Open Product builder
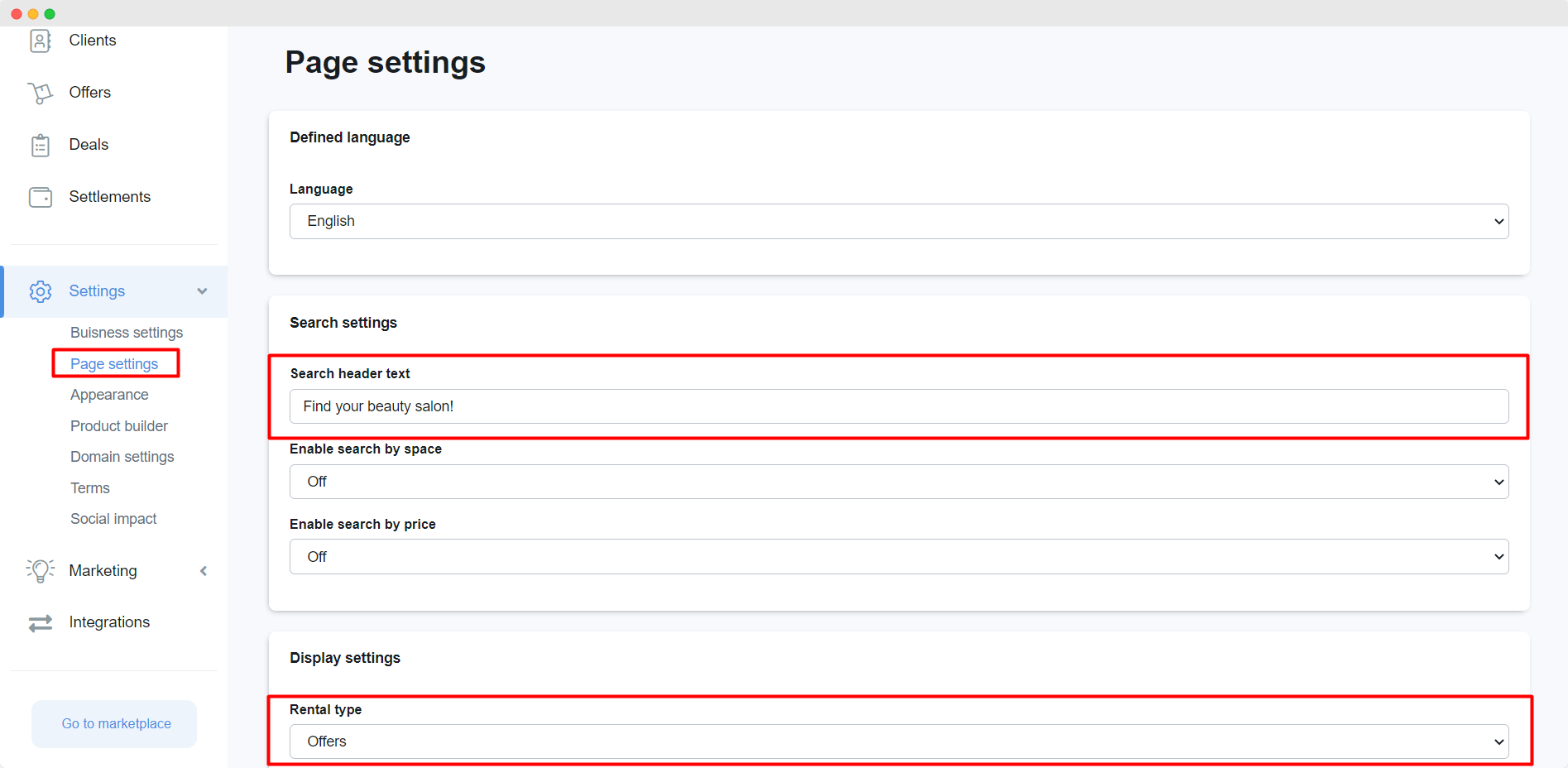Screen dimensions: 1568x768 point(119,426)
